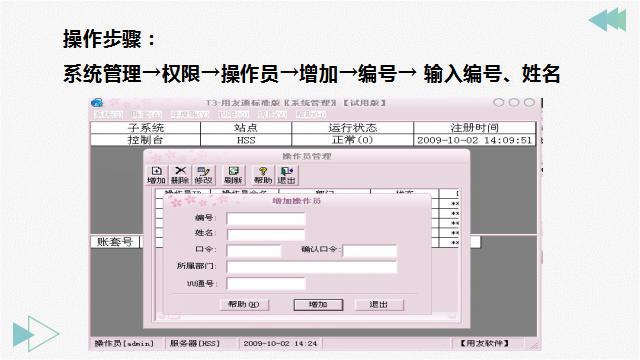Click the 所属部门 department field
The image size is (640, 360).
pyautogui.click(x=312, y=267)
